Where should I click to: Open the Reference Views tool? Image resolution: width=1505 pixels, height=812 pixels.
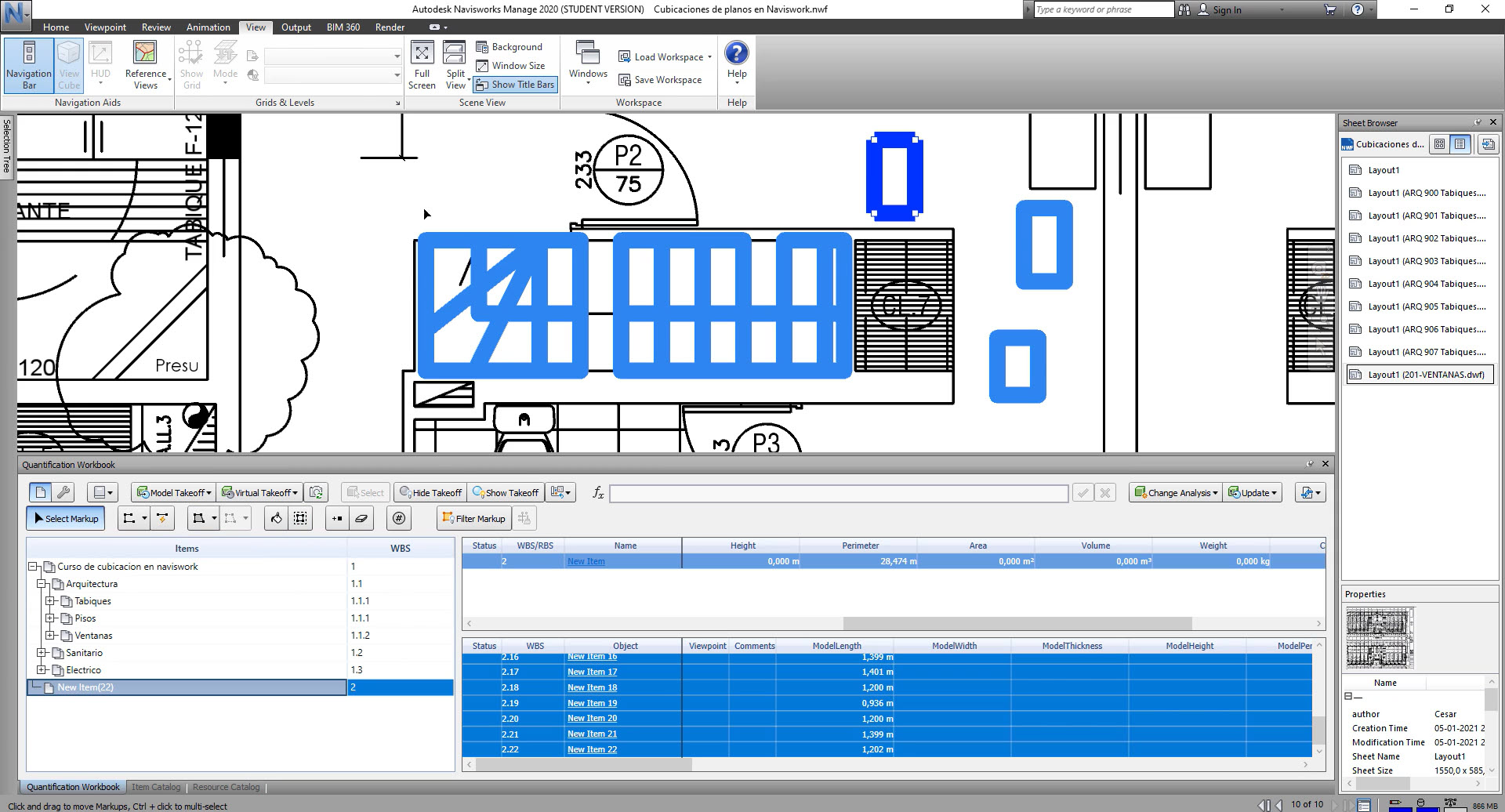point(145,65)
